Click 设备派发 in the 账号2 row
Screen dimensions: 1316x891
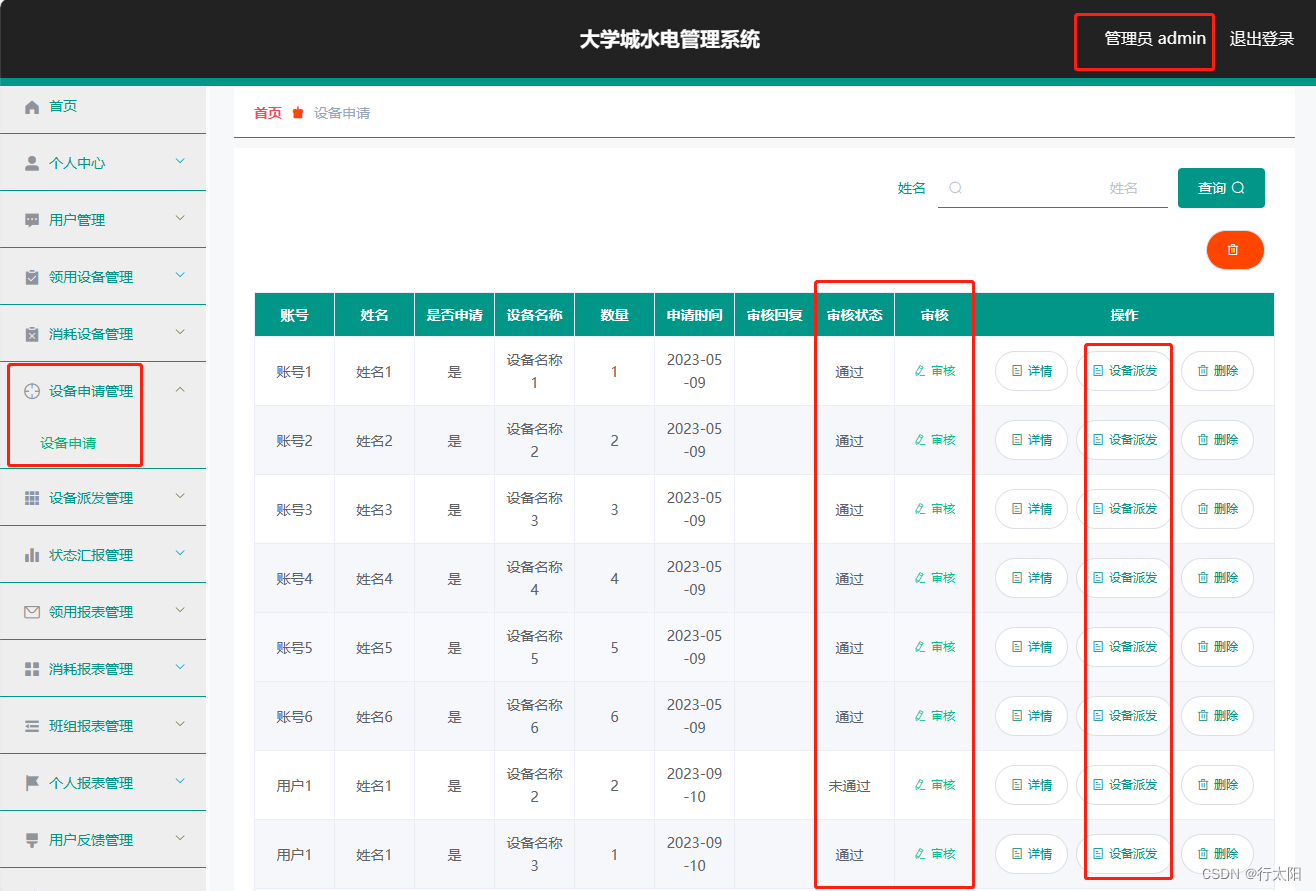pos(1124,440)
